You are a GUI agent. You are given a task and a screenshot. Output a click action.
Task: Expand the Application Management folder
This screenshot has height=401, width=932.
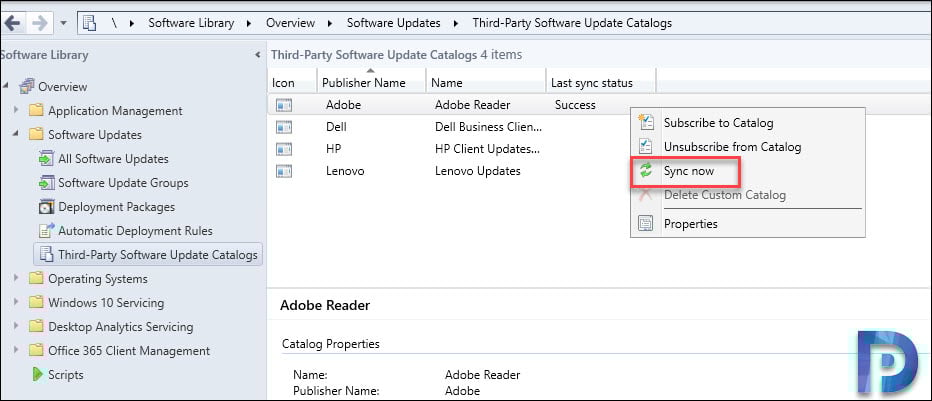[x=16, y=110]
